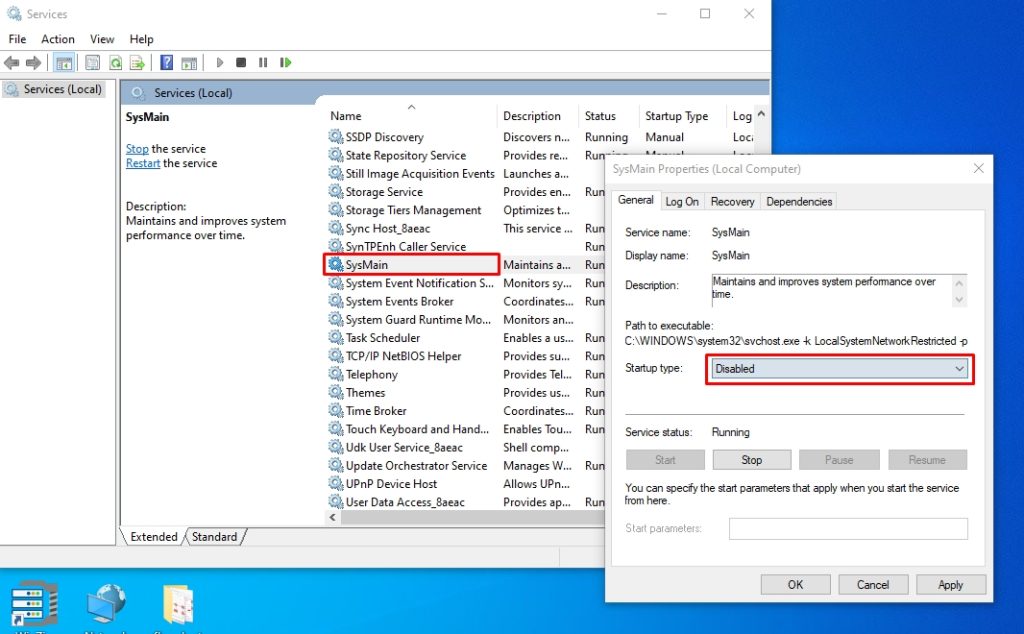The width and height of the screenshot is (1024, 634).
Task: Close the SysMain Properties dialog
Action: [978, 168]
